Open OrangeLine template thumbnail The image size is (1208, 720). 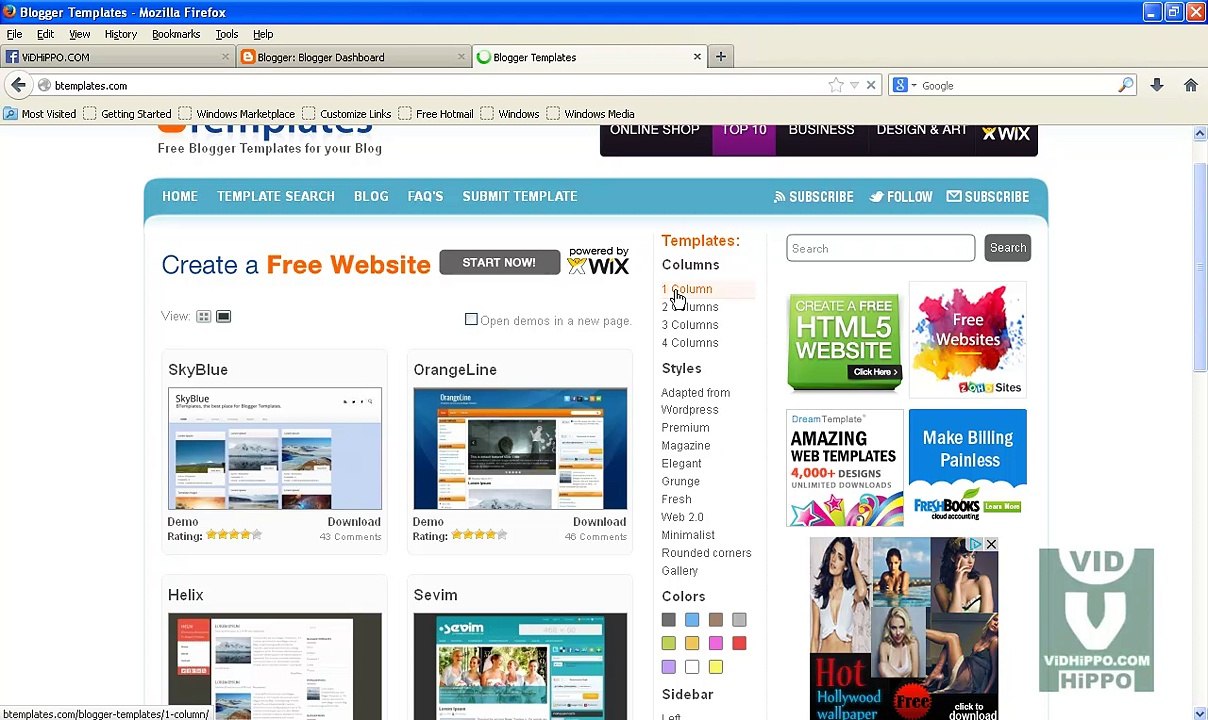[x=520, y=449]
